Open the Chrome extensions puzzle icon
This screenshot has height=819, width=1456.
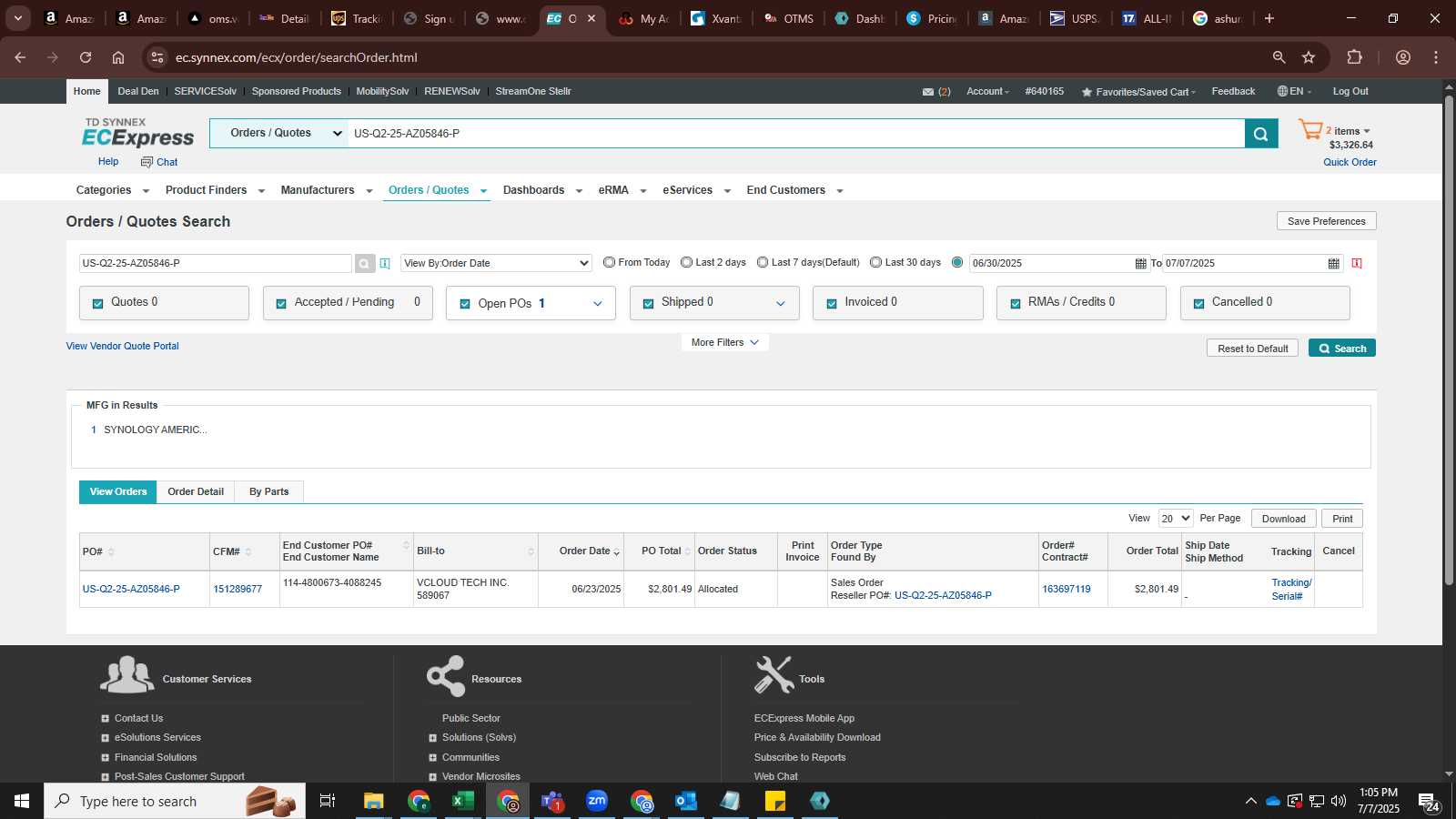click(1354, 57)
